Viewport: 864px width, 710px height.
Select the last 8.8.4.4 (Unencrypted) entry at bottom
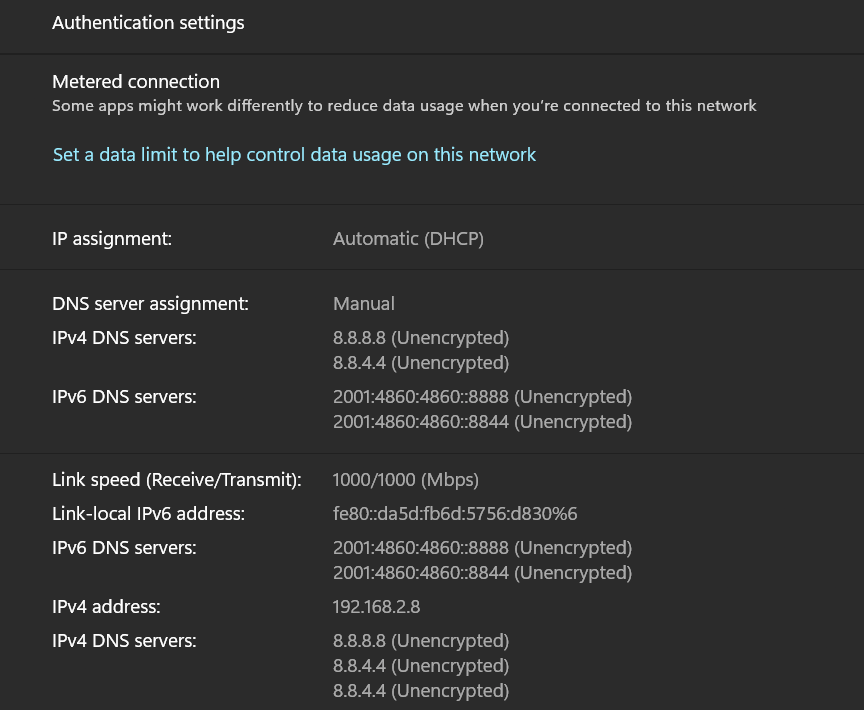420,691
